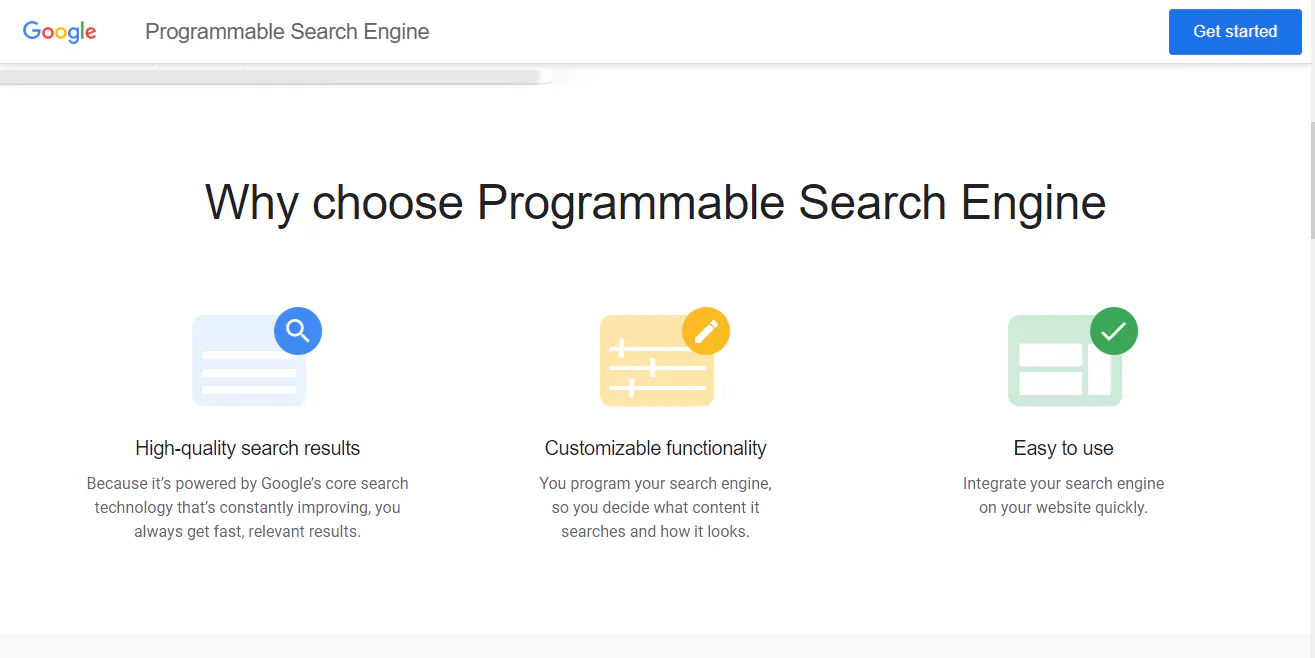Open the Programmable Search Engine home link
Viewport: 1315px width, 658px height.
tap(286, 31)
